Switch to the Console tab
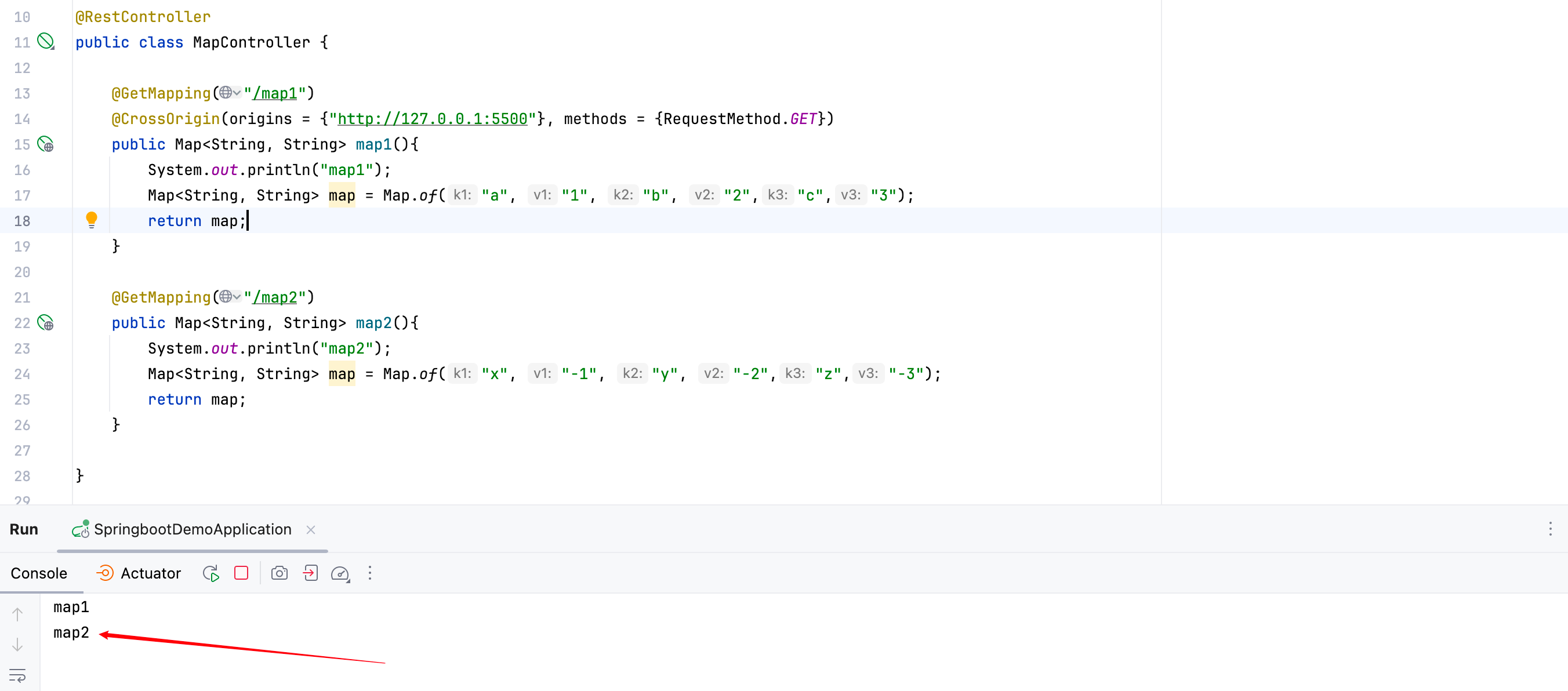The height and width of the screenshot is (691, 1568). (39, 573)
